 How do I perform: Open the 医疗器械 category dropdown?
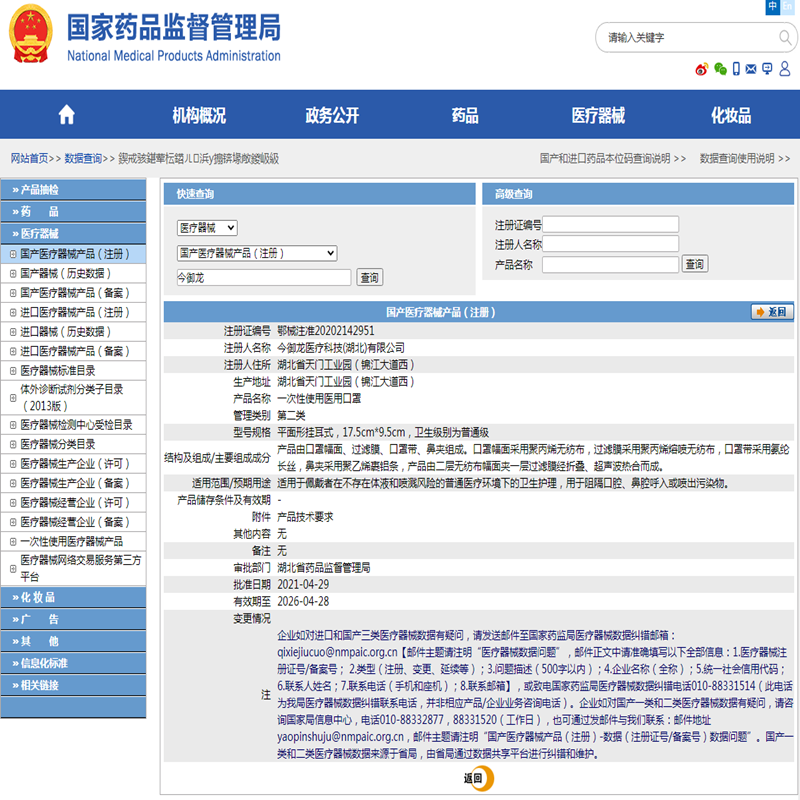click(x=207, y=228)
